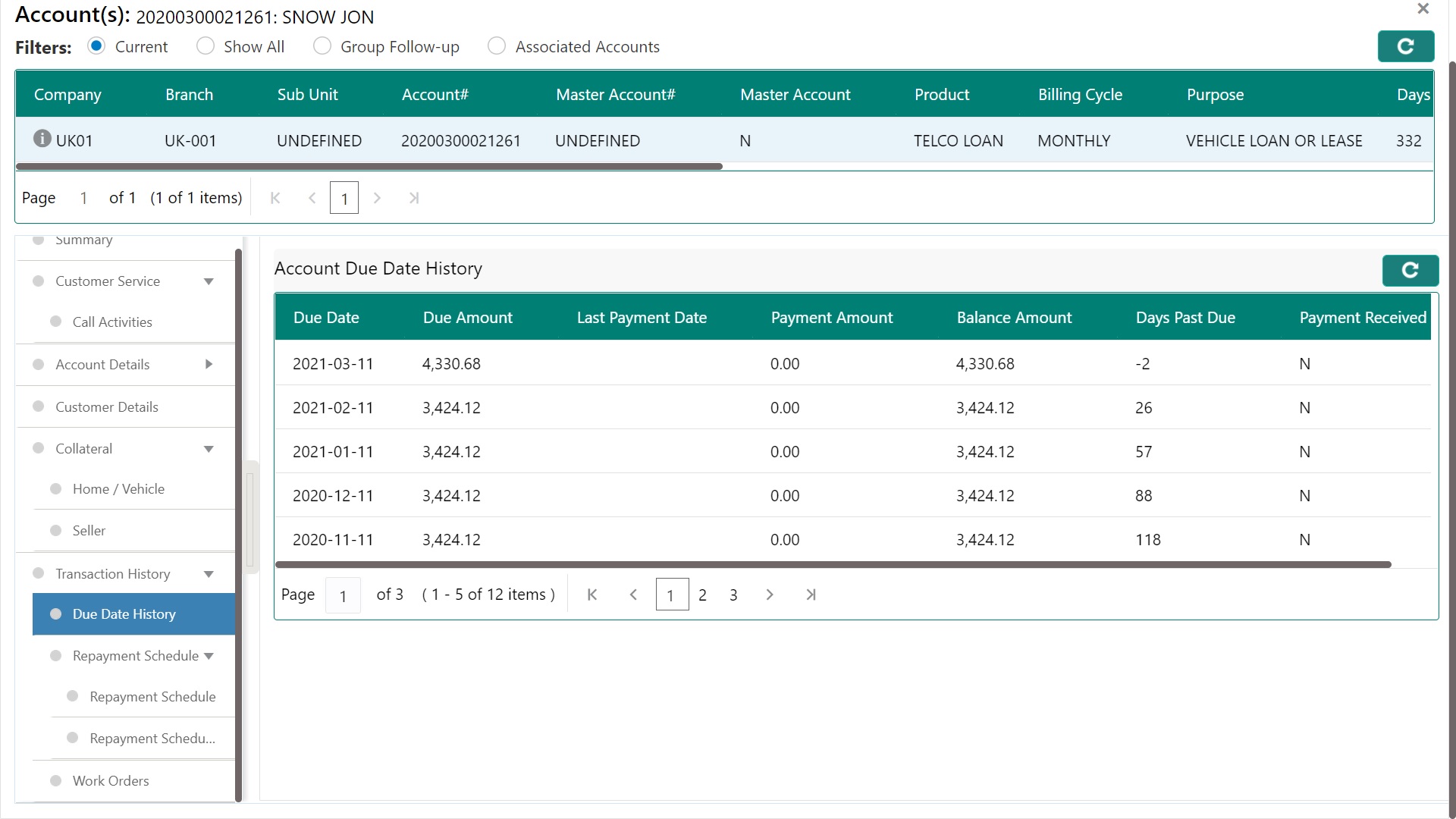Image resolution: width=1456 pixels, height=819 pixels.
Task: Select the Show All filter radio button
Action: (x=206, y=46)
